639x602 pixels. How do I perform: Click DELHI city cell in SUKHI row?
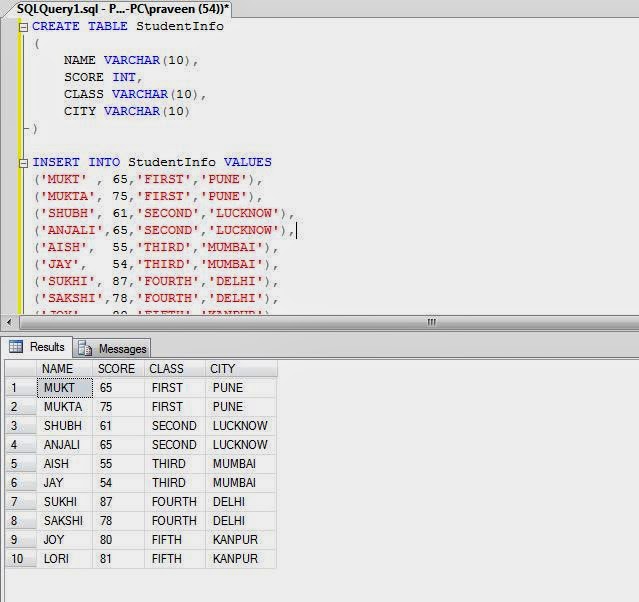click(x=241, y=502)
